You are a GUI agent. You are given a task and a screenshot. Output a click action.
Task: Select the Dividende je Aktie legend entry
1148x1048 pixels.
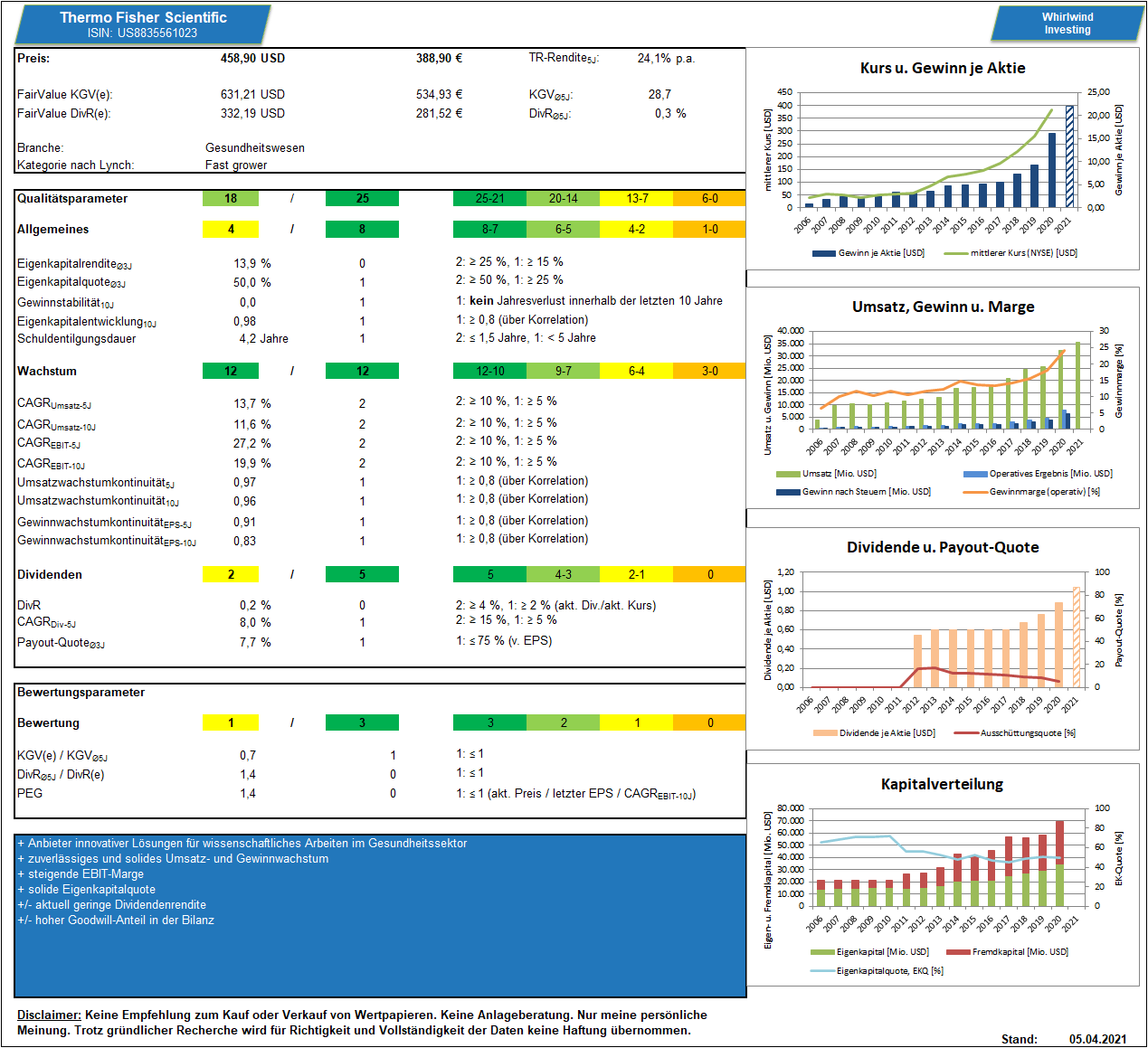tap(875, 733)
